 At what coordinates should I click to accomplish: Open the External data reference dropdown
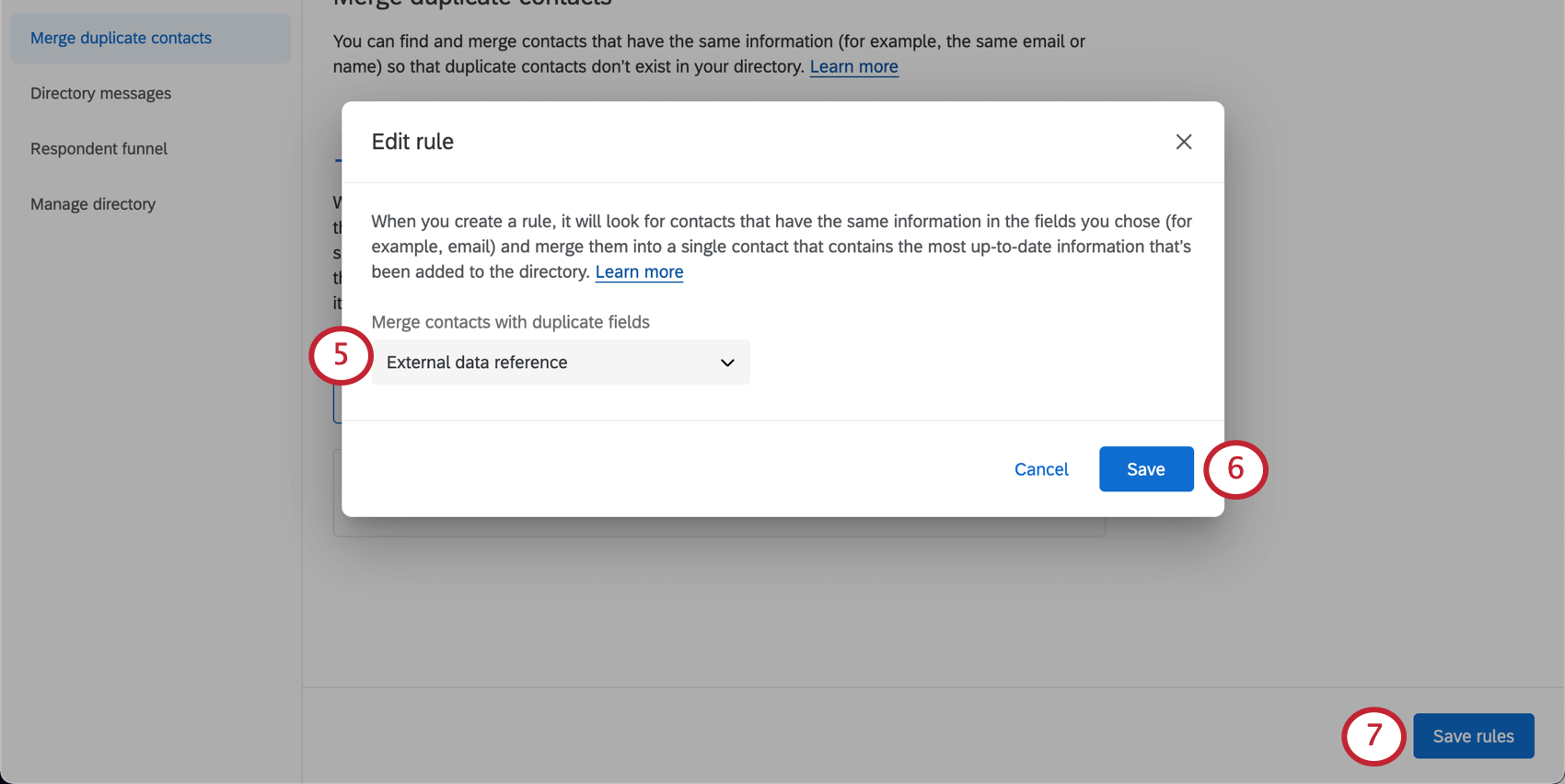[x=560, y=363]
